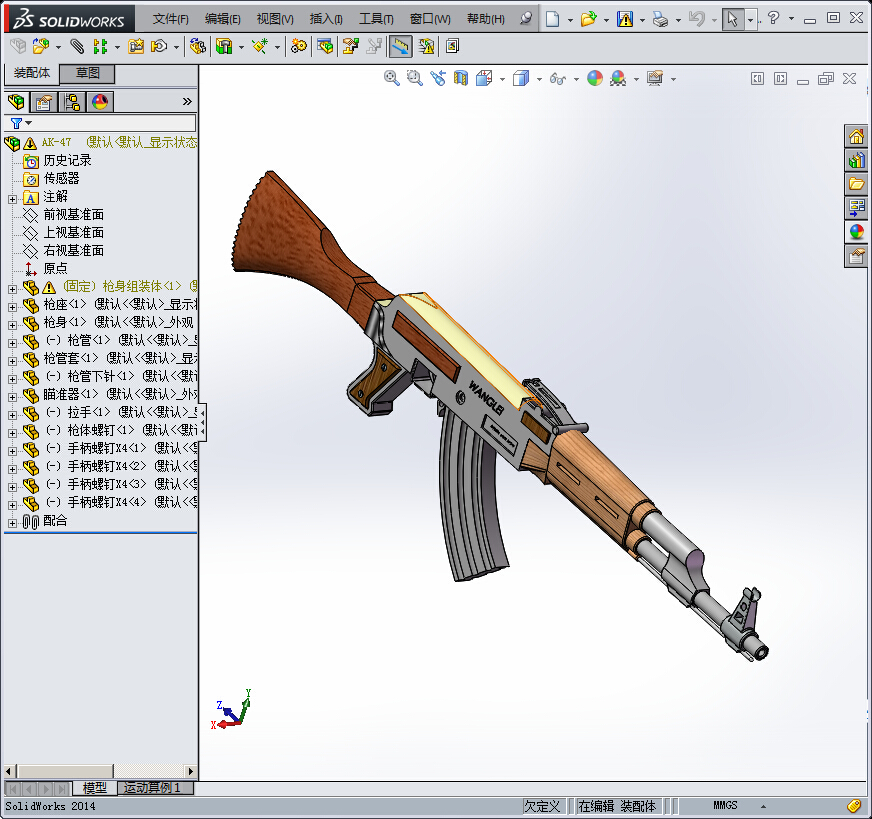
Task: Click the Open file folder icon
Action: [x=588, y=19]
